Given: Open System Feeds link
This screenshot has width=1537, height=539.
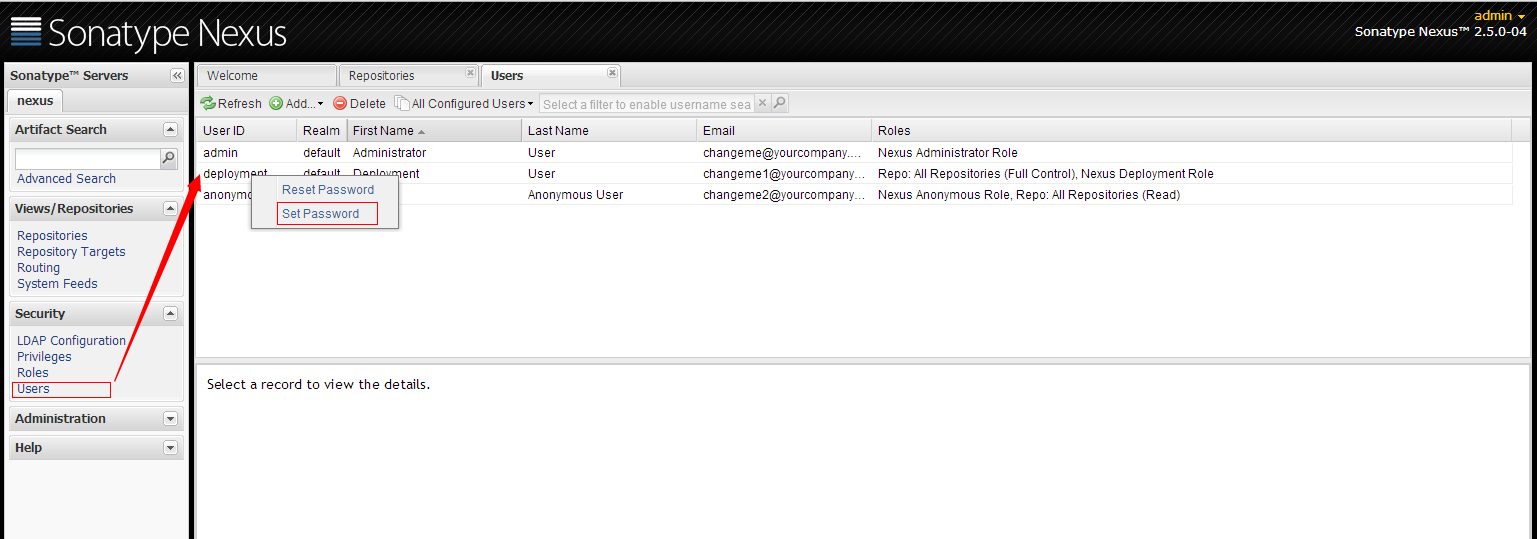Looking at the screenshot, I should (x=57, y=284).
